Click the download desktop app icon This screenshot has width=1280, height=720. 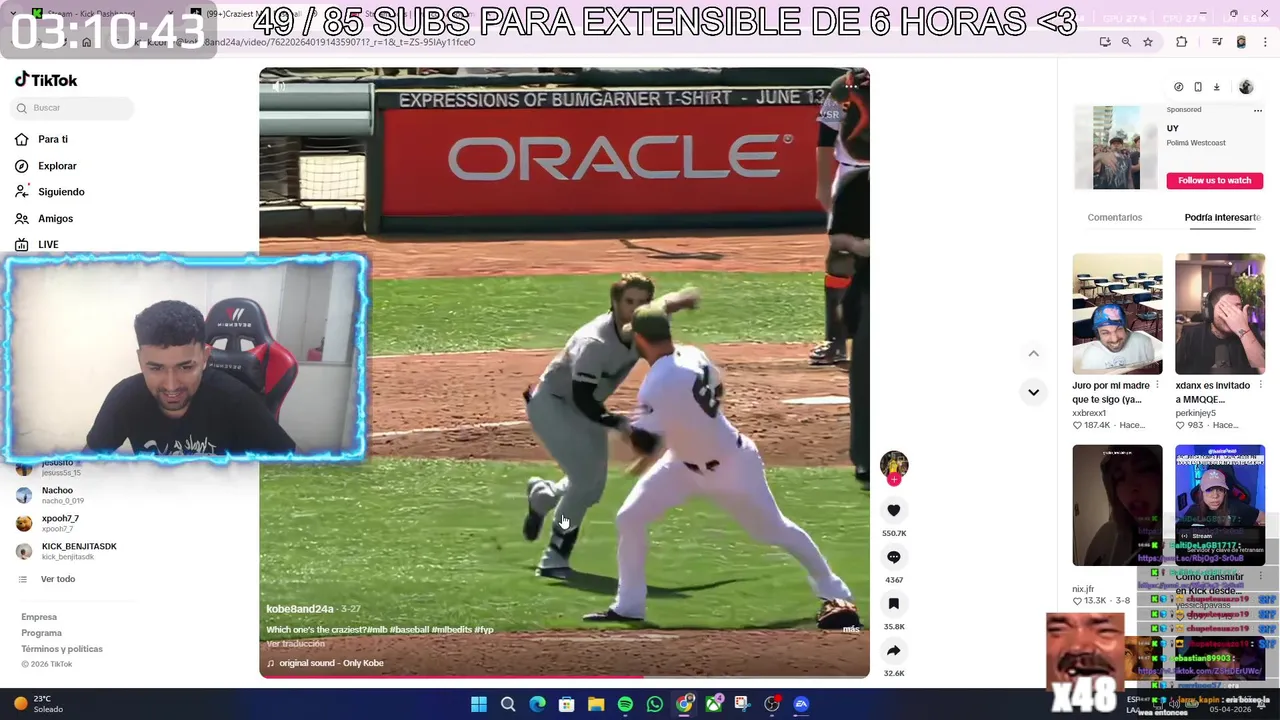(1216, 87)
